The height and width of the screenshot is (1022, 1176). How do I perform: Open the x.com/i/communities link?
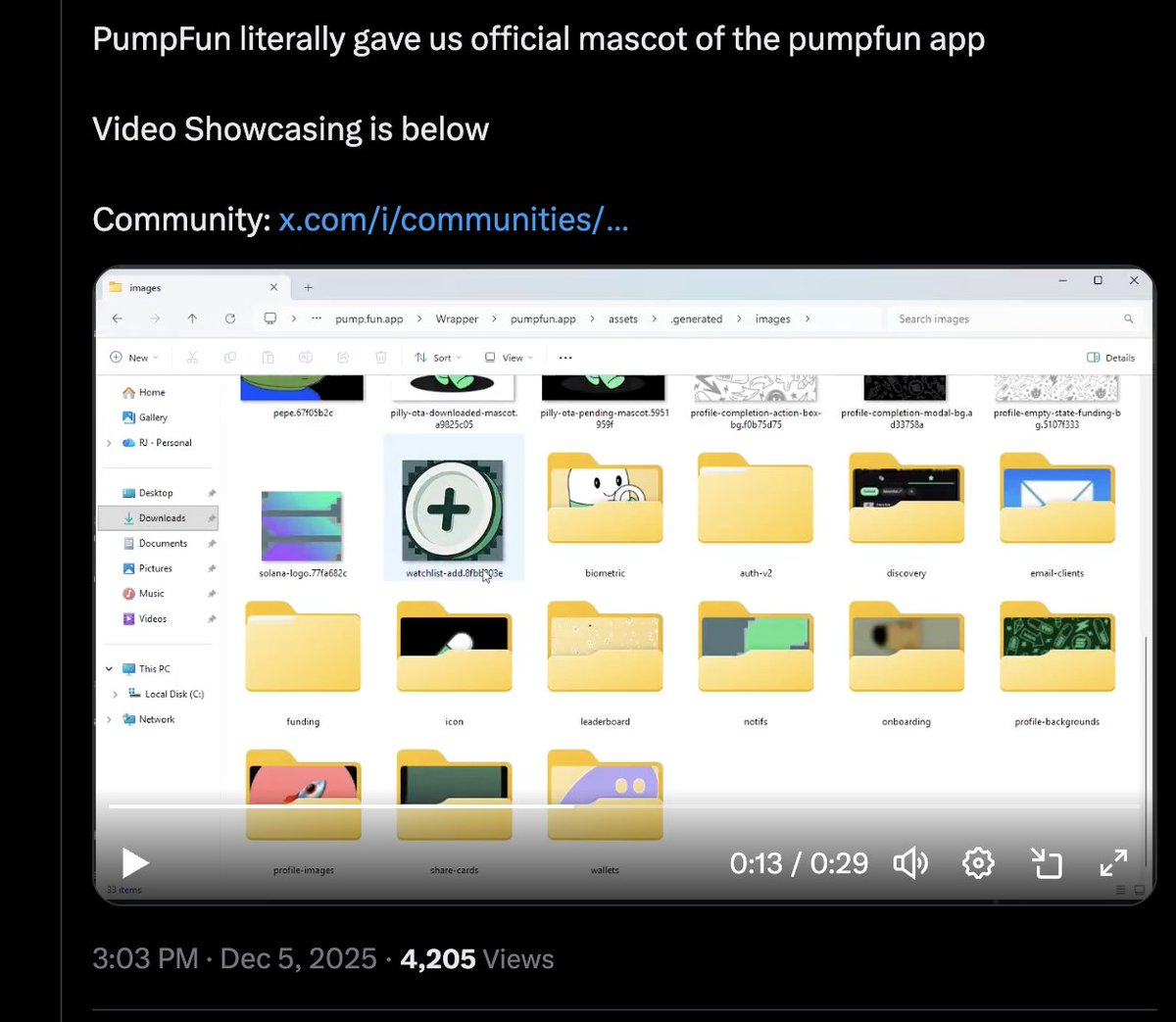tap(454, 219)
